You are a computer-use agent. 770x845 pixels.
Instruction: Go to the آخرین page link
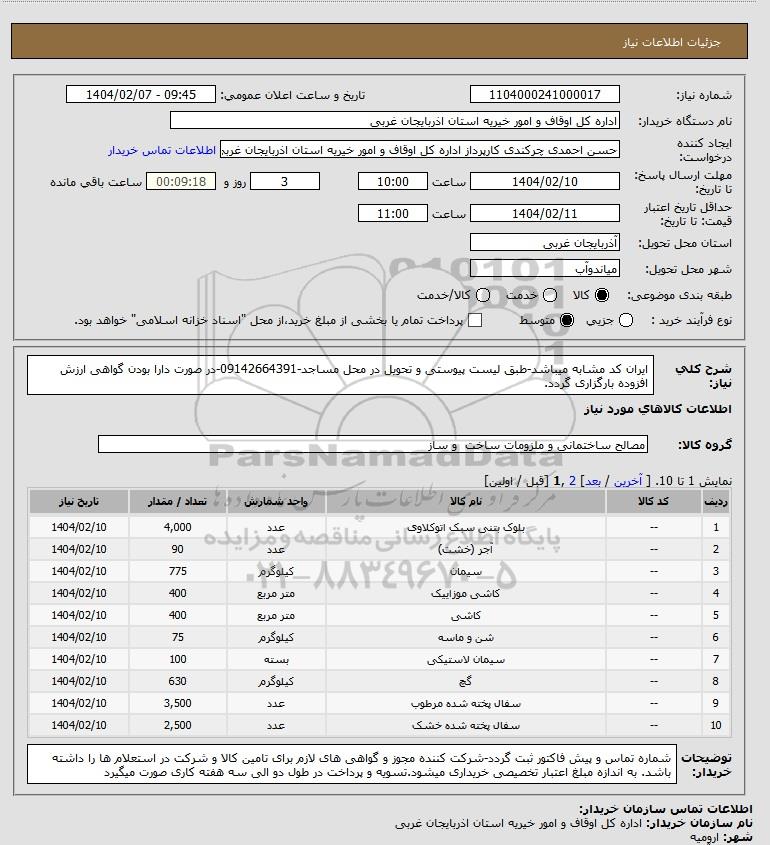(628, 481)
